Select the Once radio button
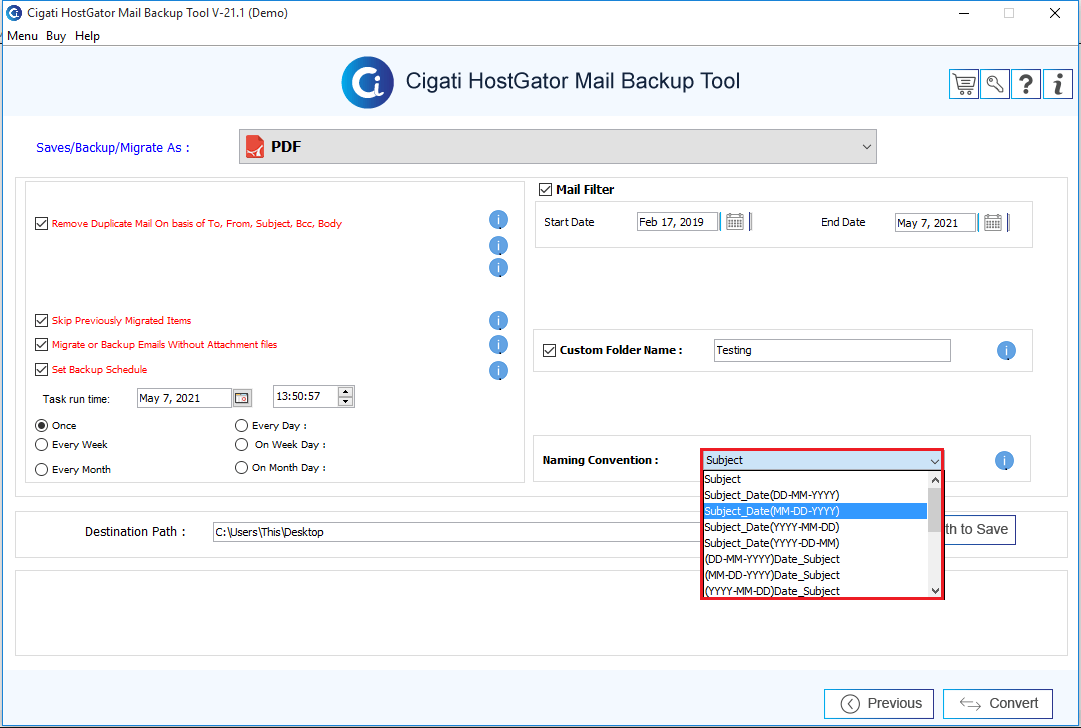Image resolution: width=1081 pixels, height=728 pixels. pyautogui.click(x=41, y=425)
